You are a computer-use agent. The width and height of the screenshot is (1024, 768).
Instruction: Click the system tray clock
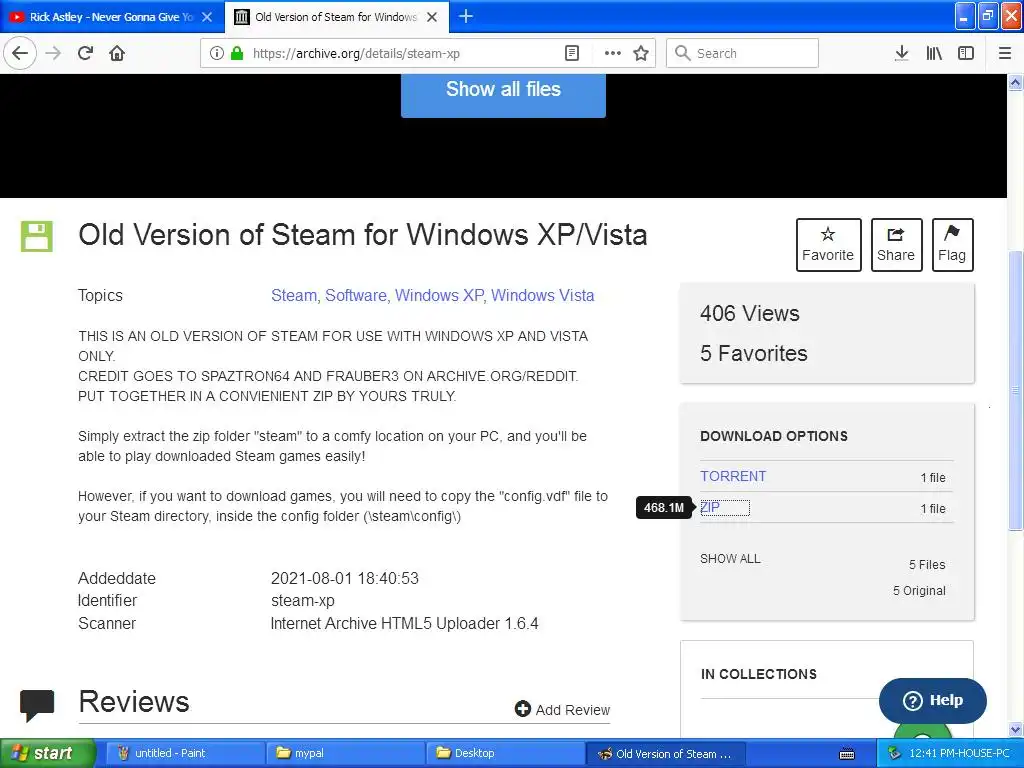(959, 753)
